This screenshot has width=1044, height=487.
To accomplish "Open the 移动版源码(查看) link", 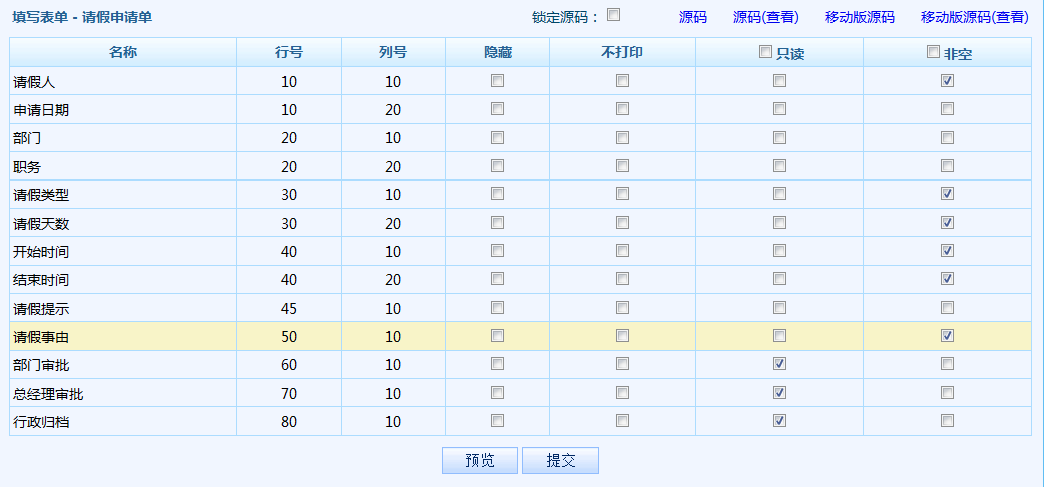I will (974, 17).
